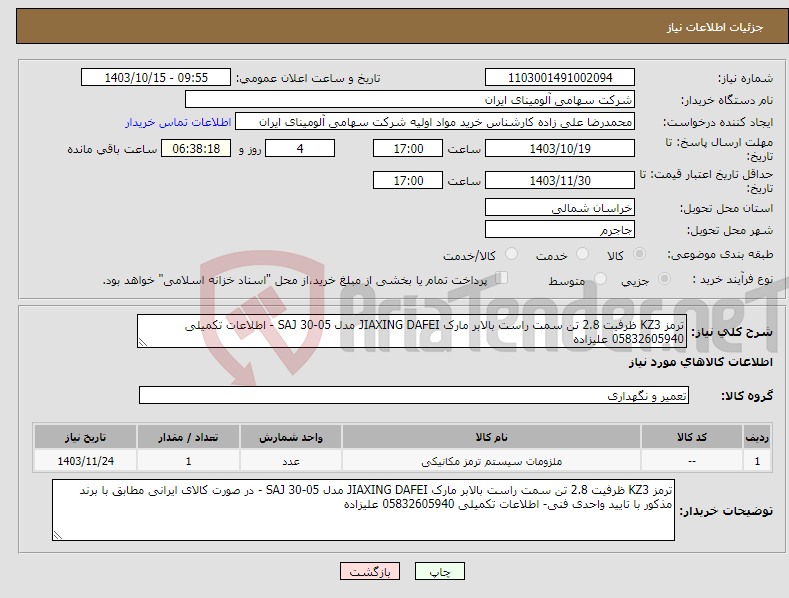
Task: Click the price validity time 17:00 field
Action: 408,180
